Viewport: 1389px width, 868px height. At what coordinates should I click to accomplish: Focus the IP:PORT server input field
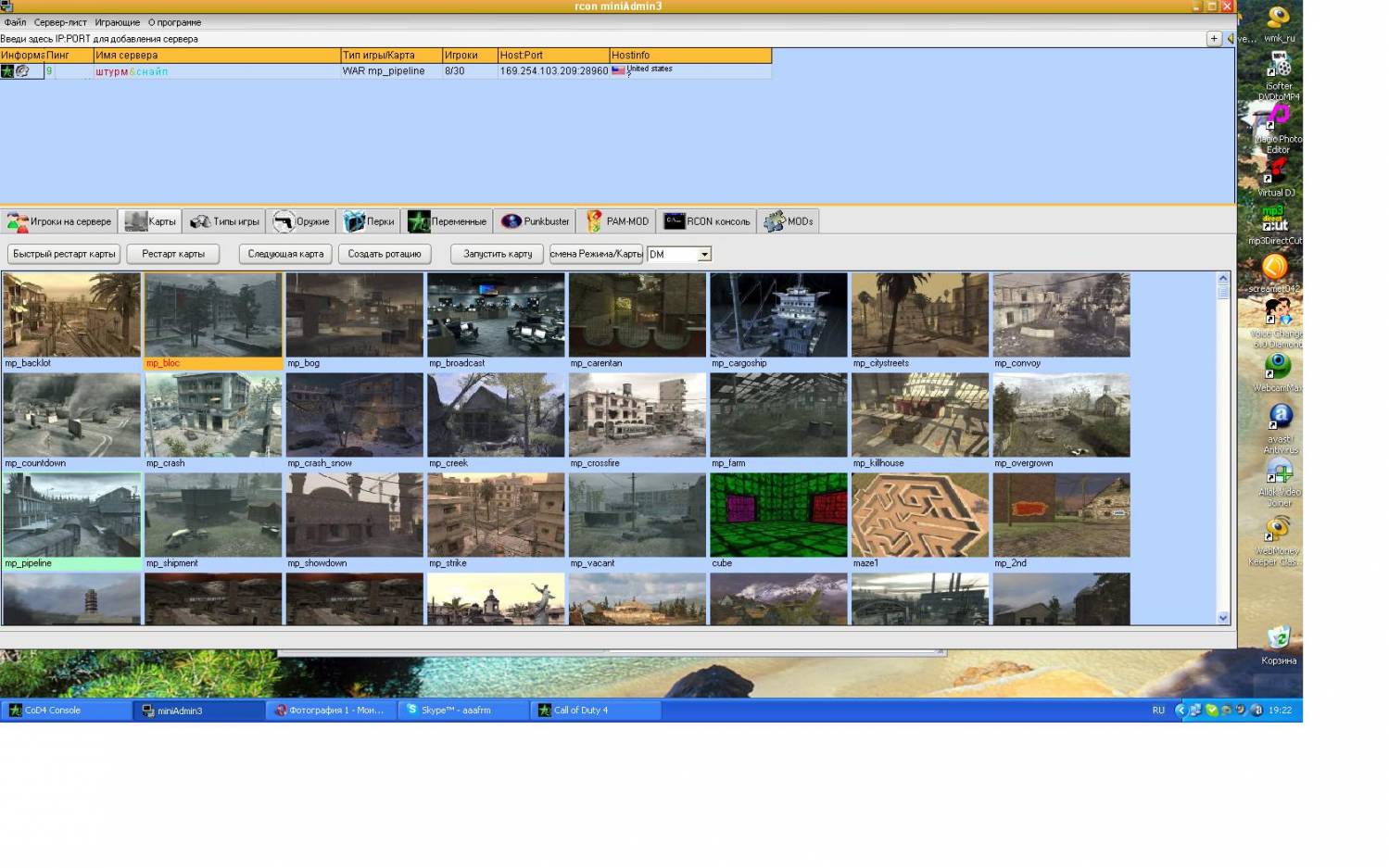[x=602, y=39]
